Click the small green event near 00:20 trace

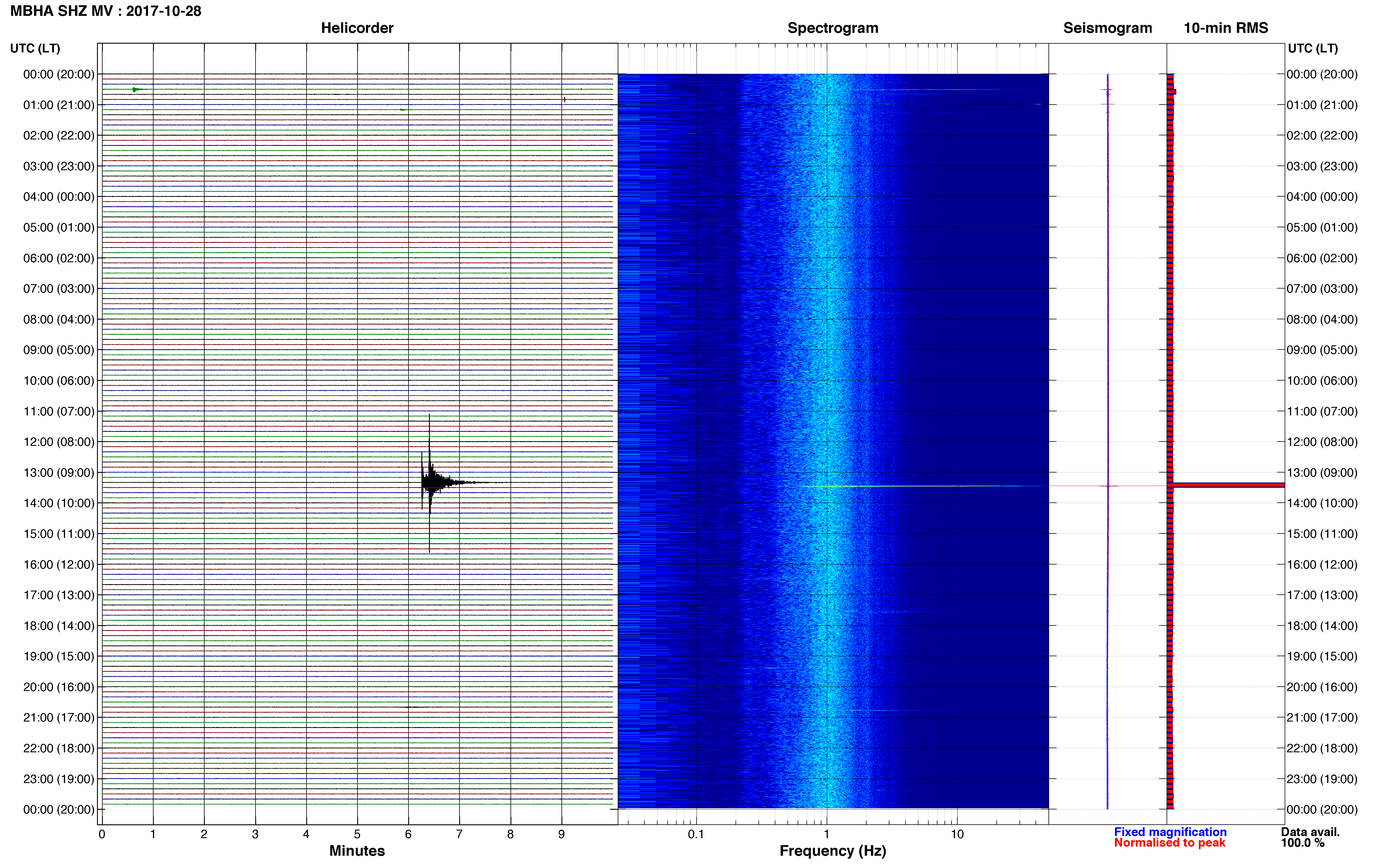click(137, 90)
